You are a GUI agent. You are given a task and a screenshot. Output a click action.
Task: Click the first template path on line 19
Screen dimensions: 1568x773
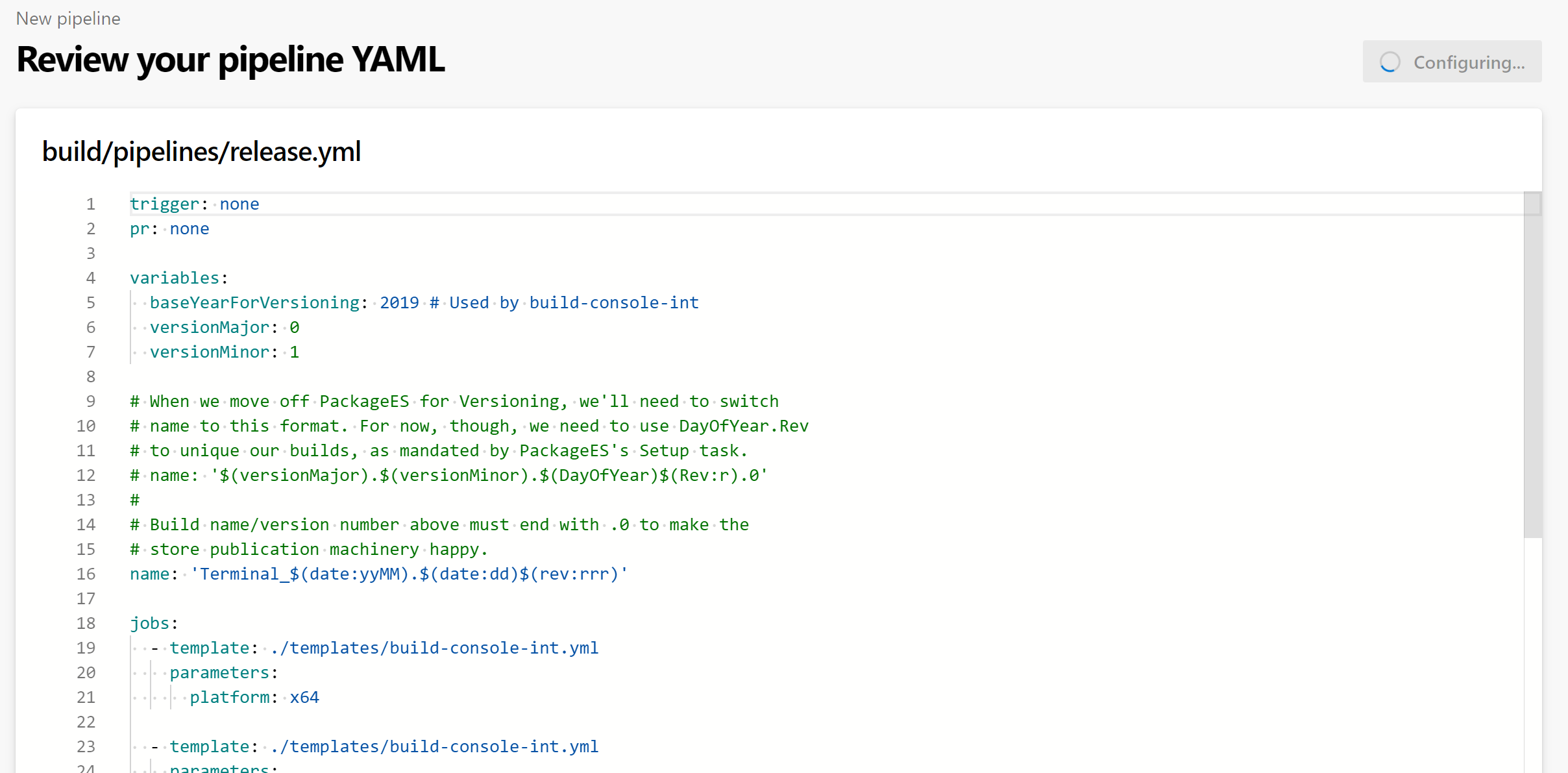point(434,648)
